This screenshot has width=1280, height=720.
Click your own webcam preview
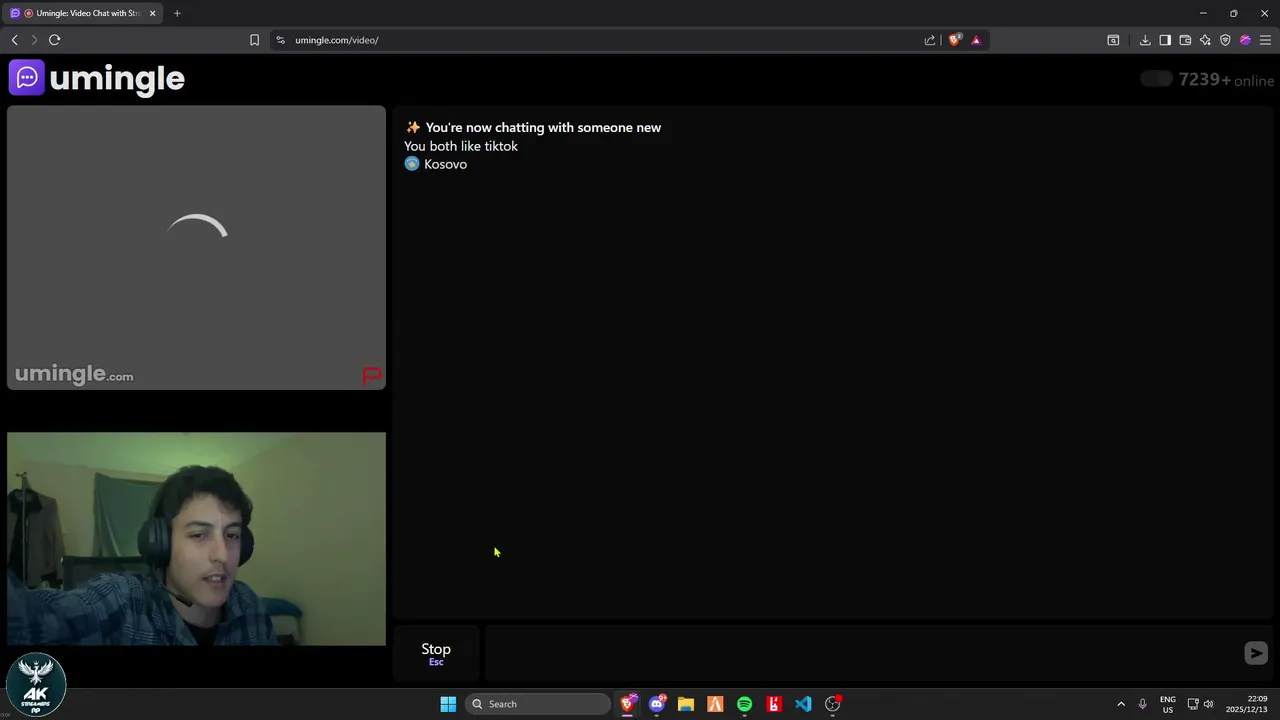[196, 539]
